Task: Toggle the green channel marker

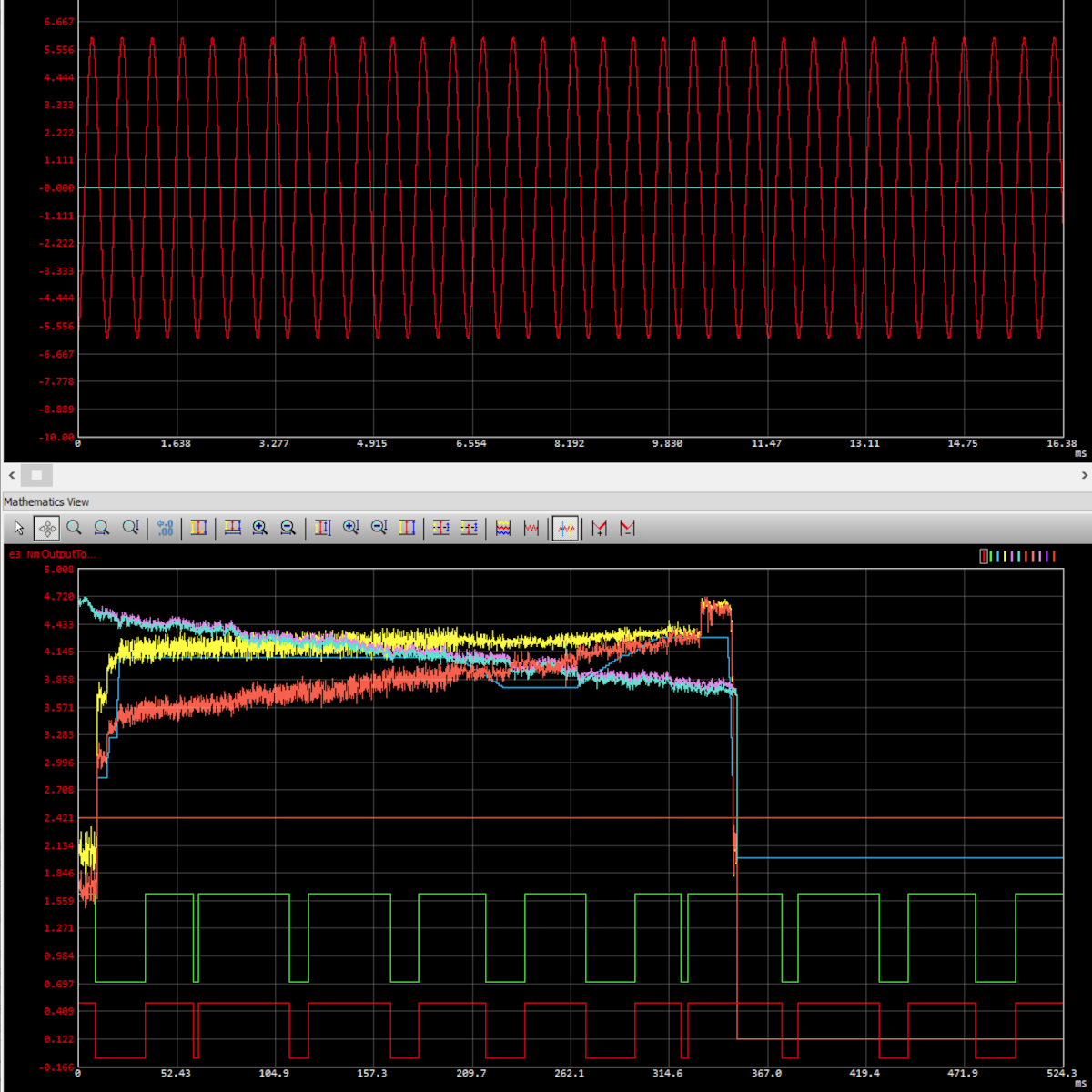Action: click(x=991, y=556)
